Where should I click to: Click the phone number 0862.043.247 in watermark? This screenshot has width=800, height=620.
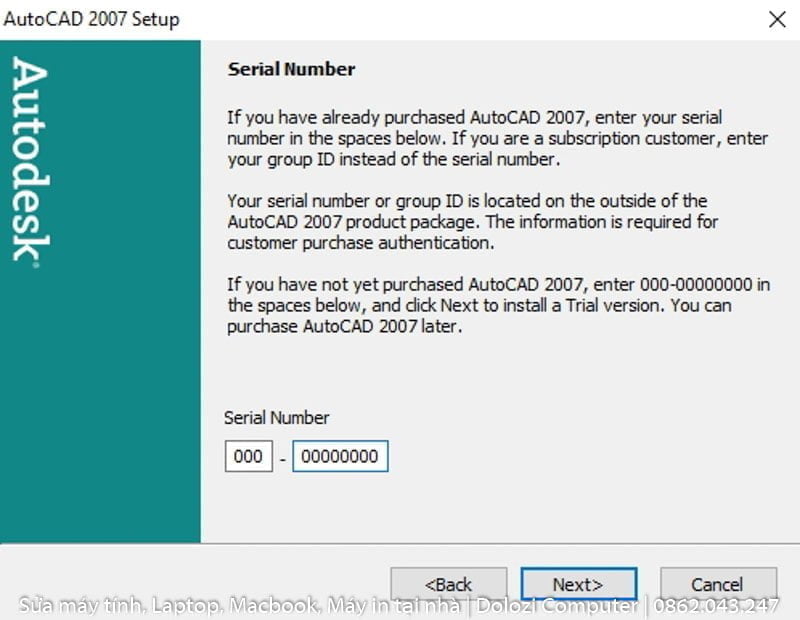coord(717,606)
